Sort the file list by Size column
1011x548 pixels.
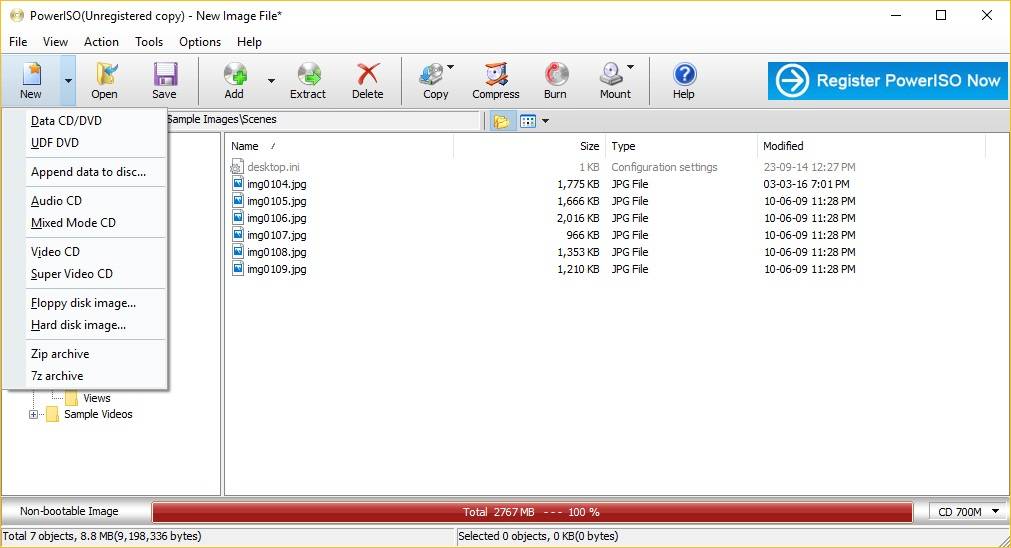click(589, 146)
